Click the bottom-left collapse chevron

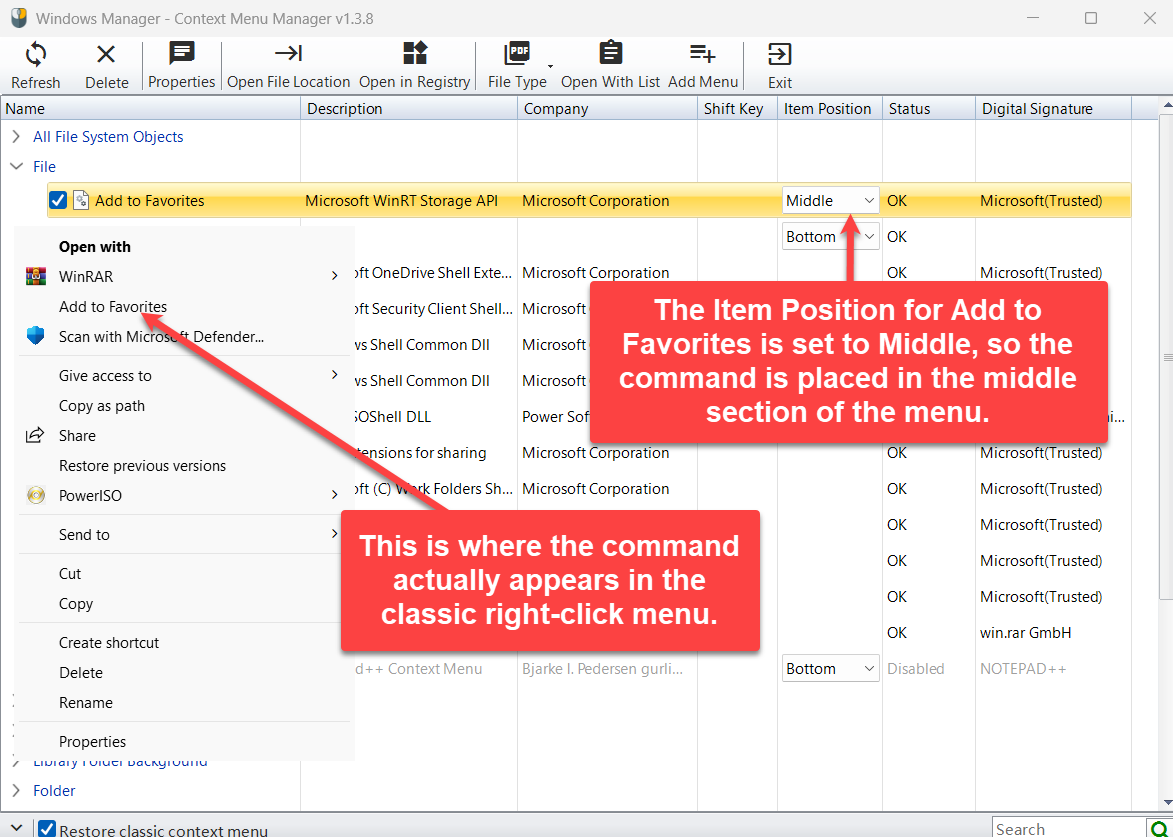tap(16, 827)
